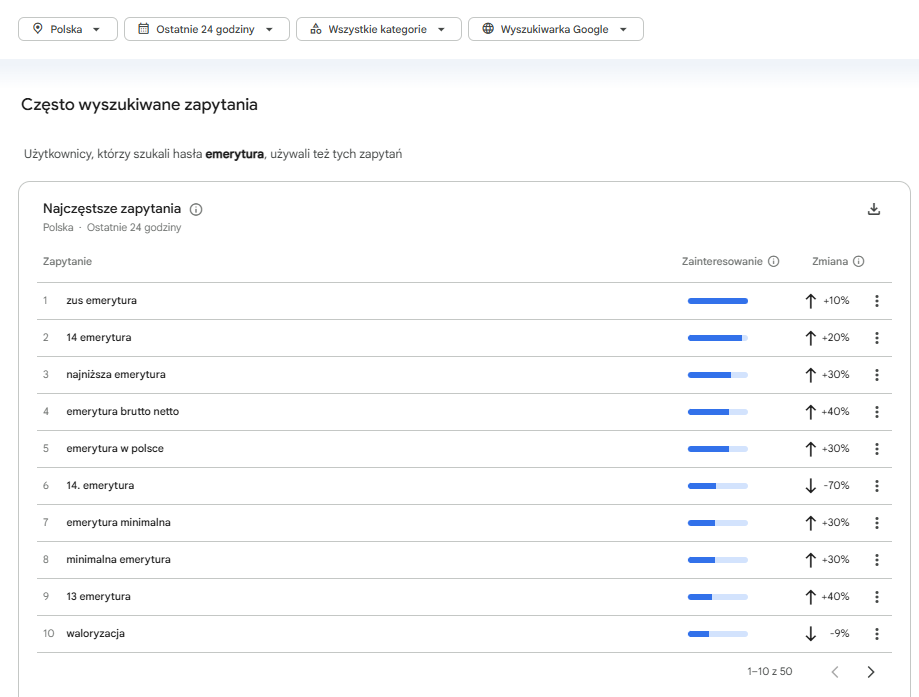Screen dimensions: 919x697
Task: Select the query emerytura minimalna
Action: tap(118, 522)
